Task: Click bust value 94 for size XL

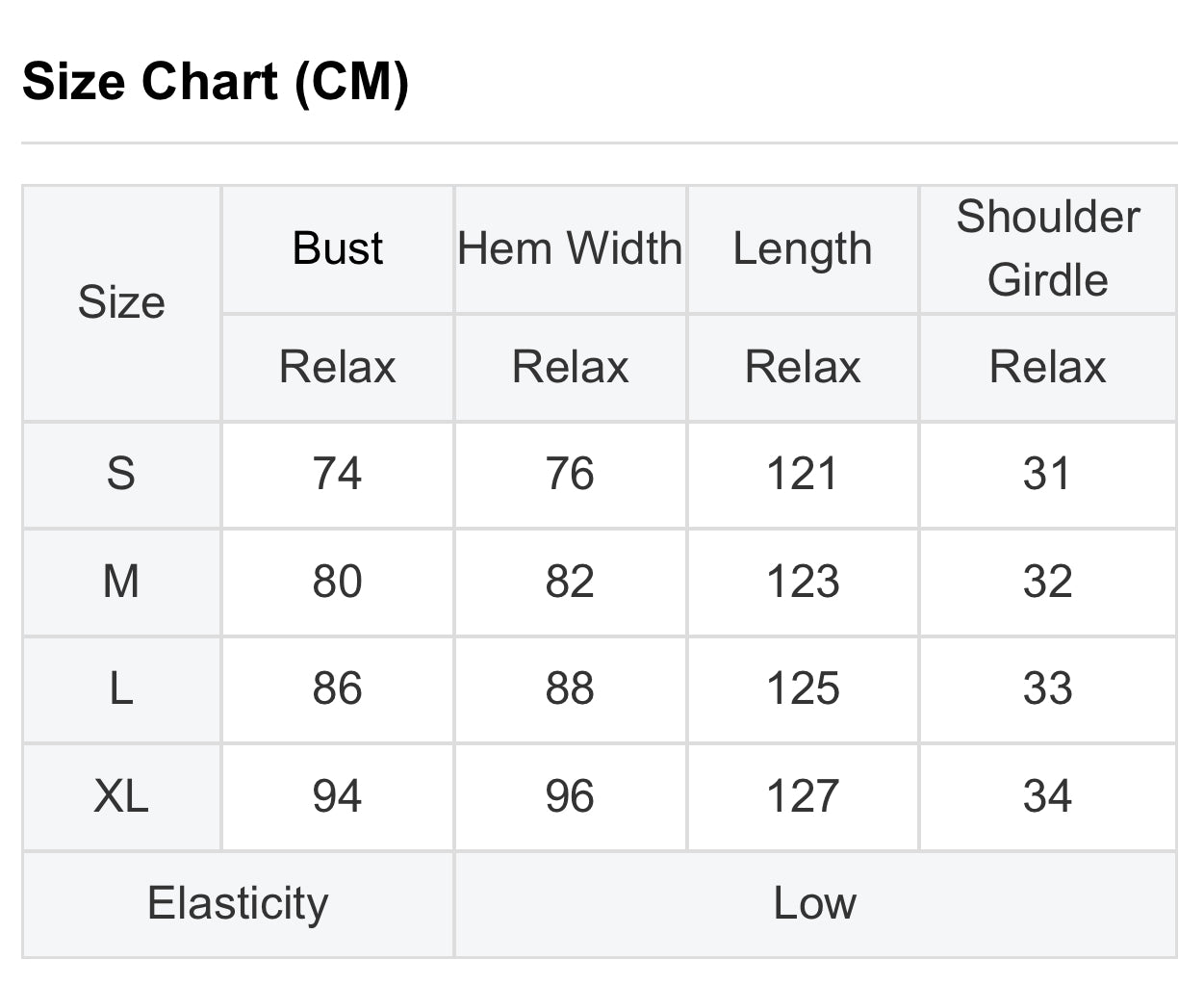Action: pos(338,796)
